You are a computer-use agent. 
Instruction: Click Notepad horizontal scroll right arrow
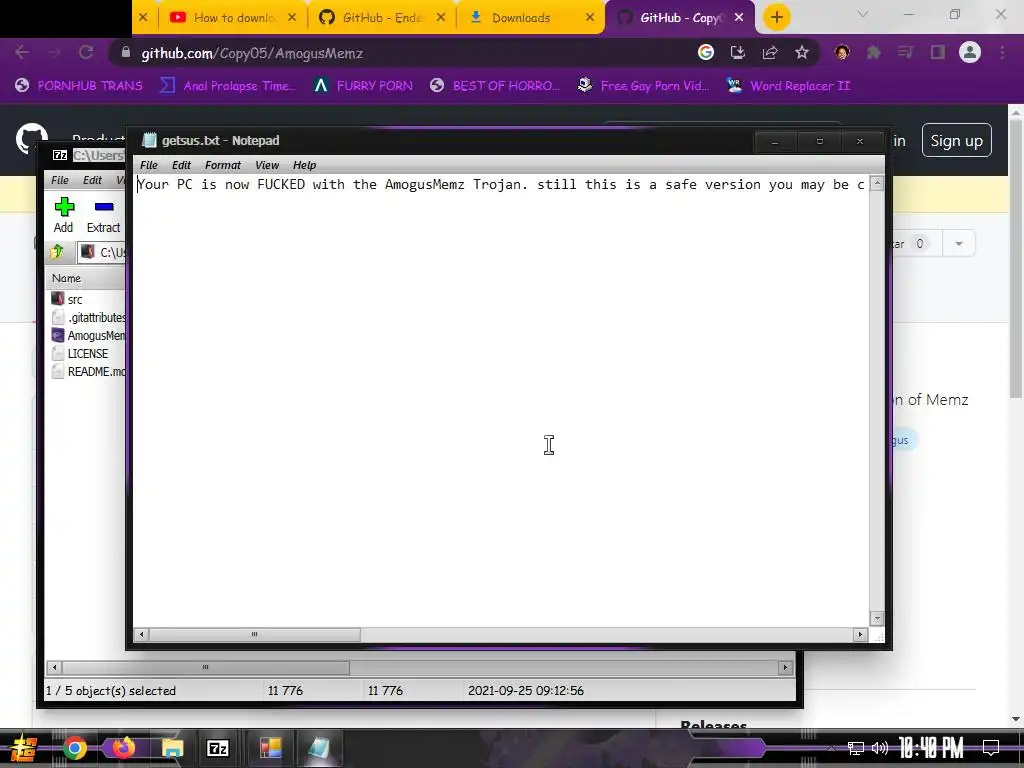pos(860,634)
